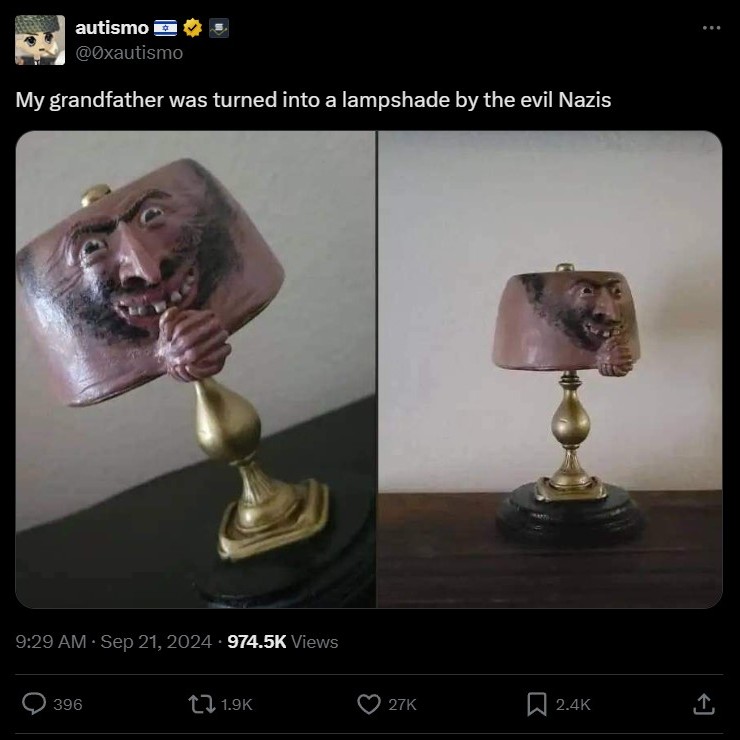Click the 396 replies count

[67, 705]
